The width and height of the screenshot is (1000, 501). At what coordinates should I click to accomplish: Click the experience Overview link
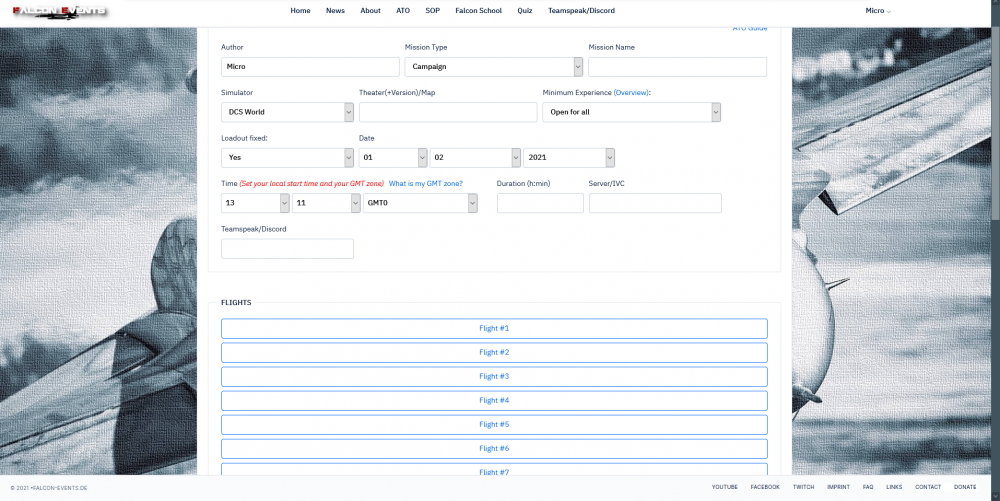pyautogui.click(x=631, y=93)
